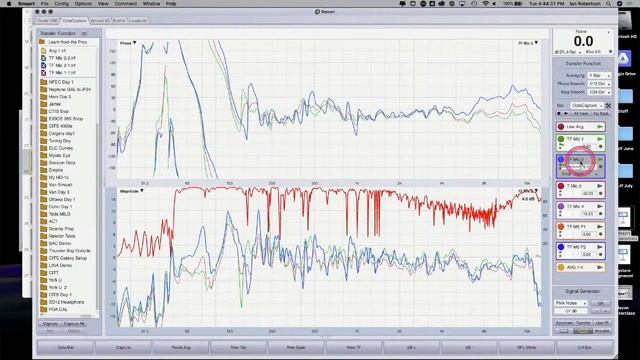Click the blue TF Mic 2-1.trf trace file icon
This screenshot has width=640, height=360.
pos(43,65)
